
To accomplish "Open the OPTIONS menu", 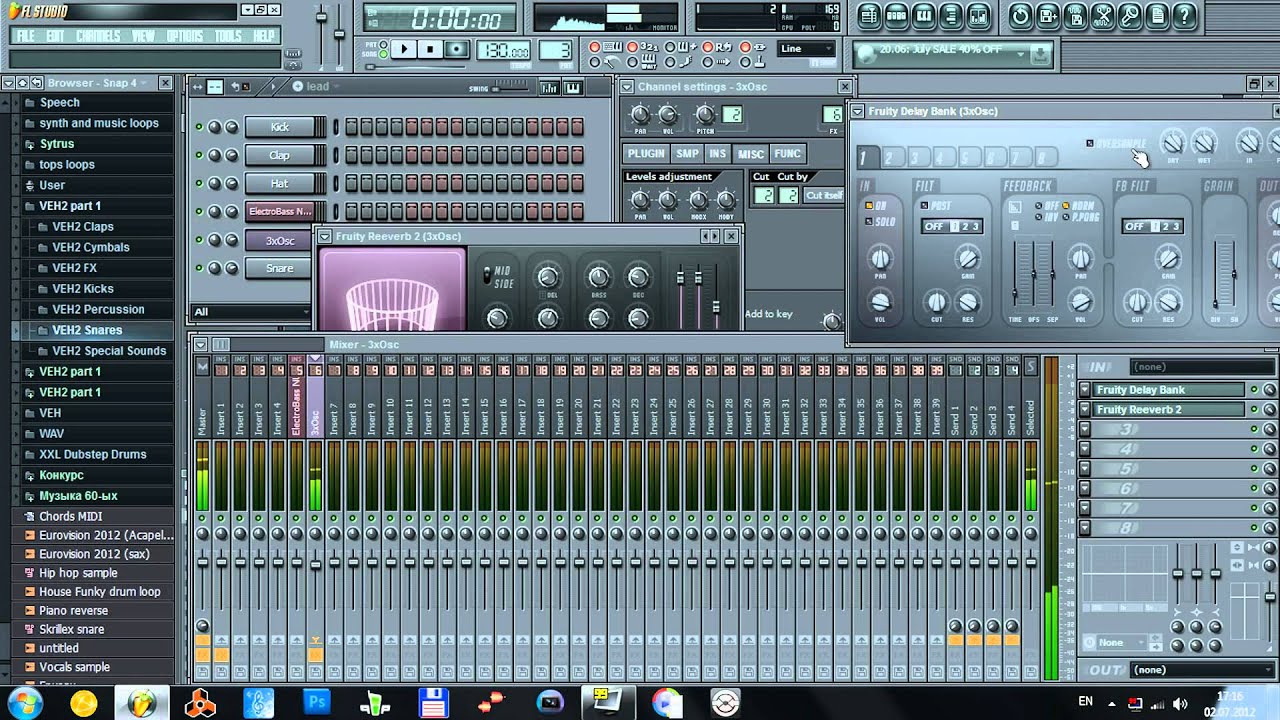I will coord(185,36).
